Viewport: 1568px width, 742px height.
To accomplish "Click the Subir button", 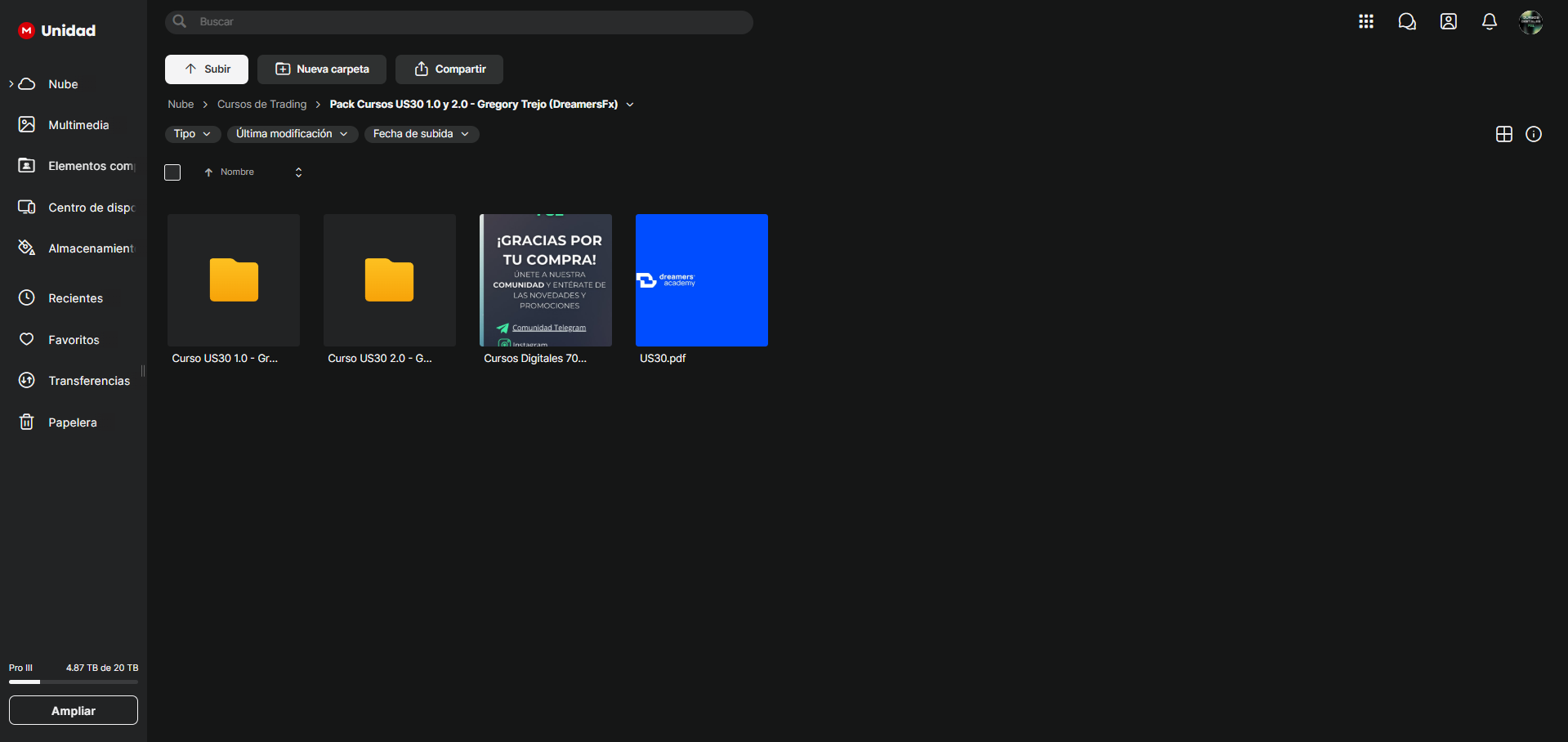I will [207, 69].
